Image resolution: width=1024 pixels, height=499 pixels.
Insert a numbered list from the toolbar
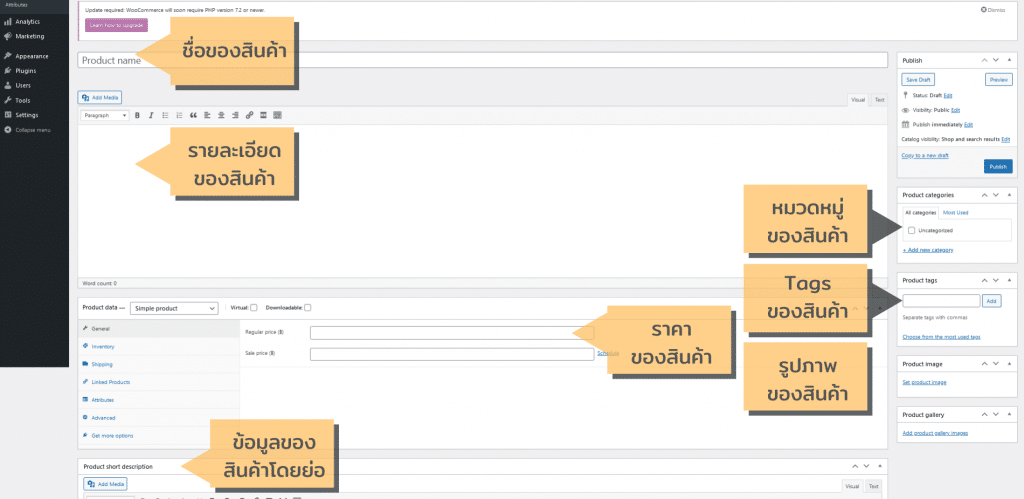179,115
